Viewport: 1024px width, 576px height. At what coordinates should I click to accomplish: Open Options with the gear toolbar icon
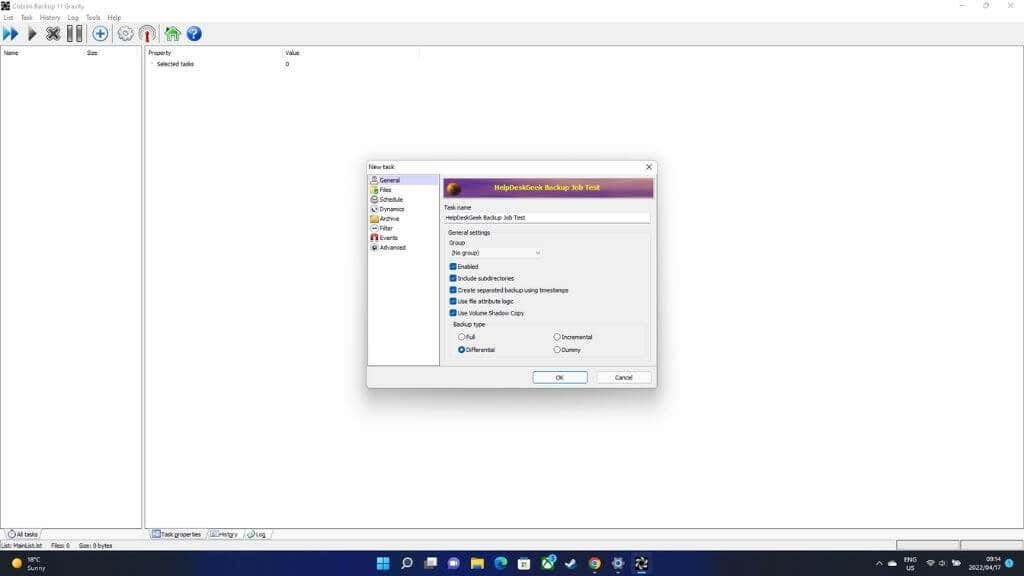click(125, 34)
